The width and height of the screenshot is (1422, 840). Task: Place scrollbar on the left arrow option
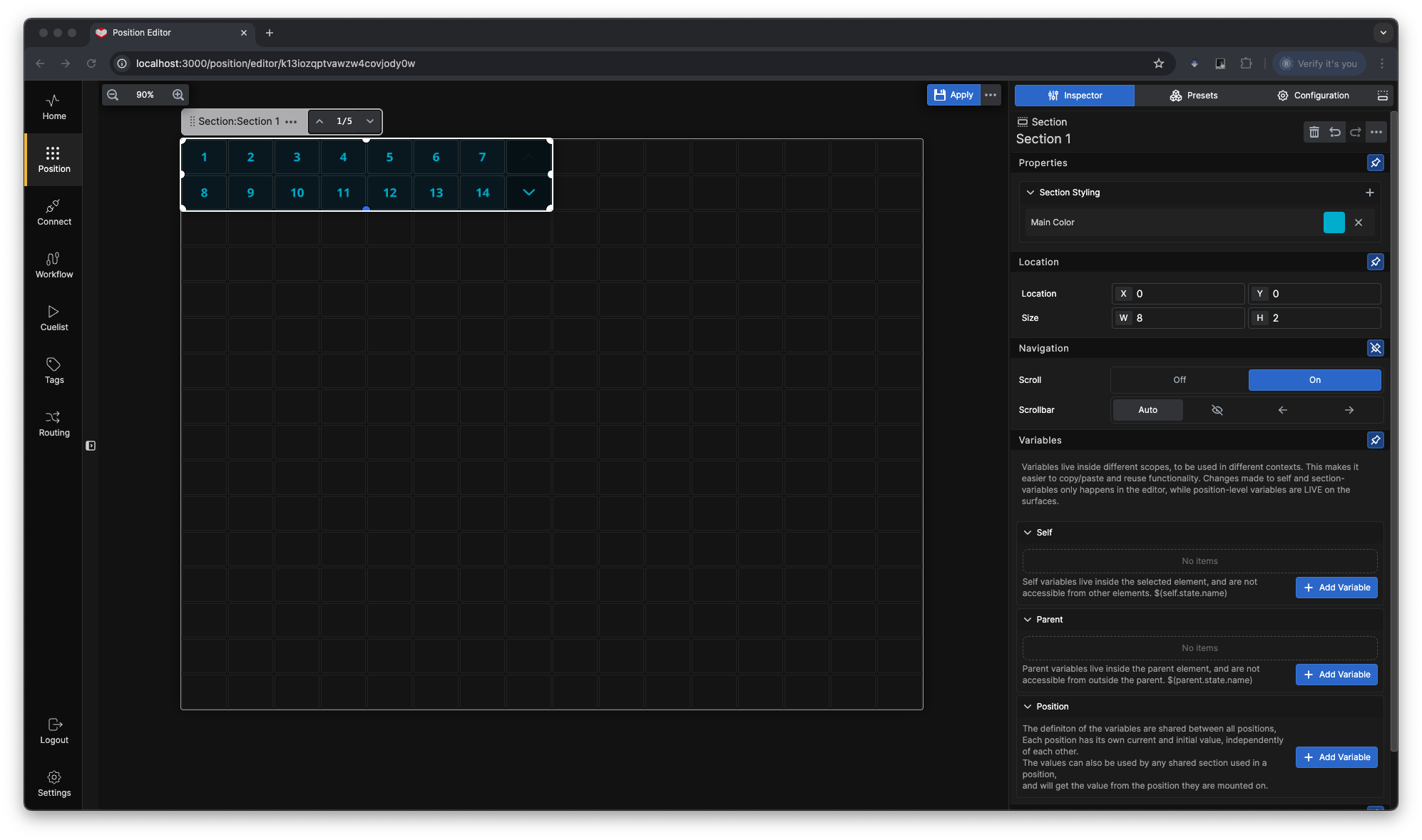click(x=1282, y=410)
